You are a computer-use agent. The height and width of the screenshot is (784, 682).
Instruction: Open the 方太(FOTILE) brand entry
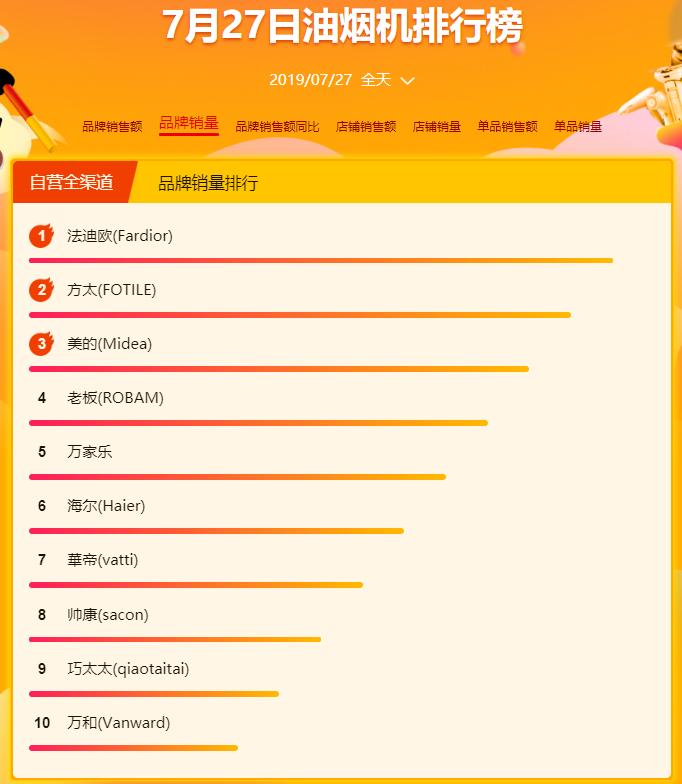coord(112,290)
